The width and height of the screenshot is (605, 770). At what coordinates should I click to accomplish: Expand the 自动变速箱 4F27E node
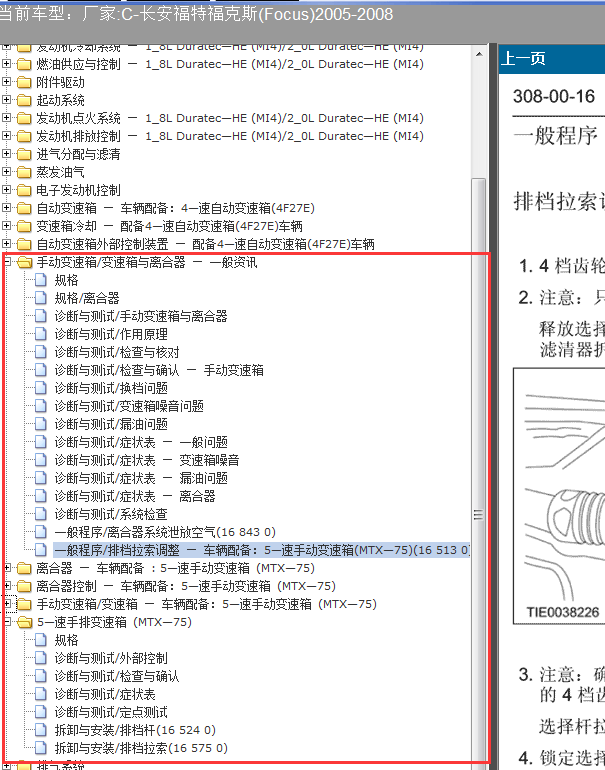click(x=6, y=208)
